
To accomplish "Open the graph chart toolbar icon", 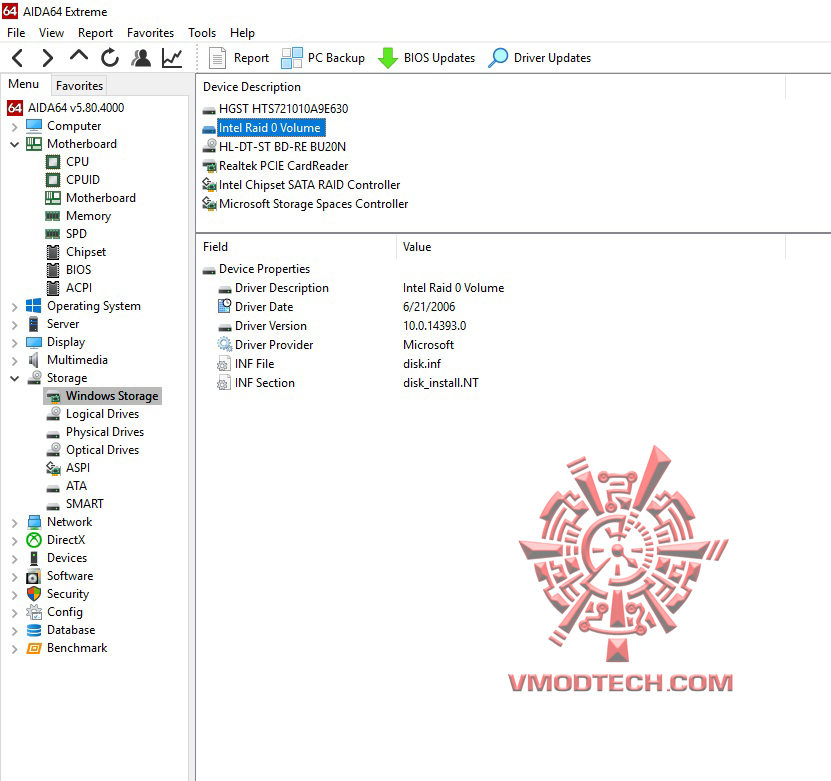I will 170,58.
